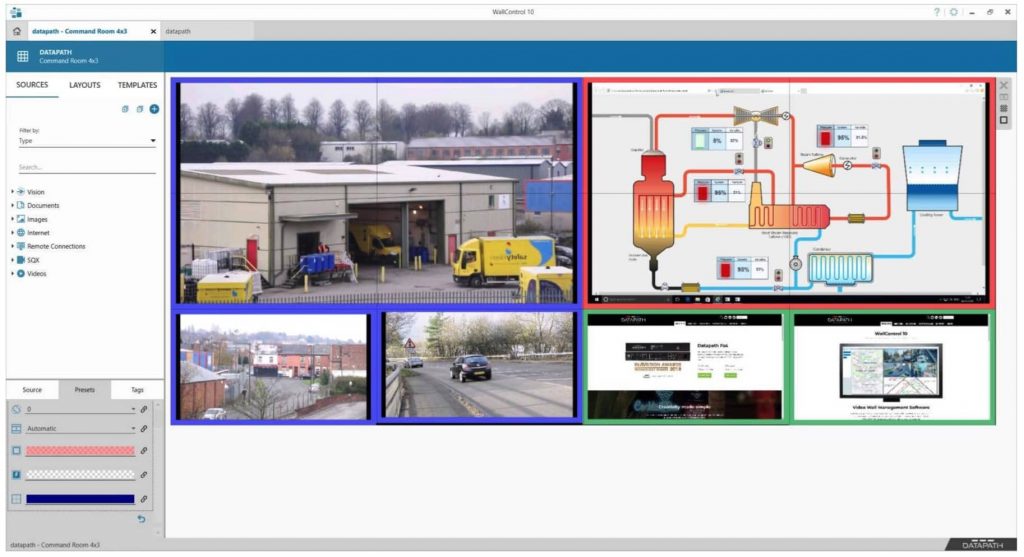Toggle link next to rotation value 0

pos(144,409)
